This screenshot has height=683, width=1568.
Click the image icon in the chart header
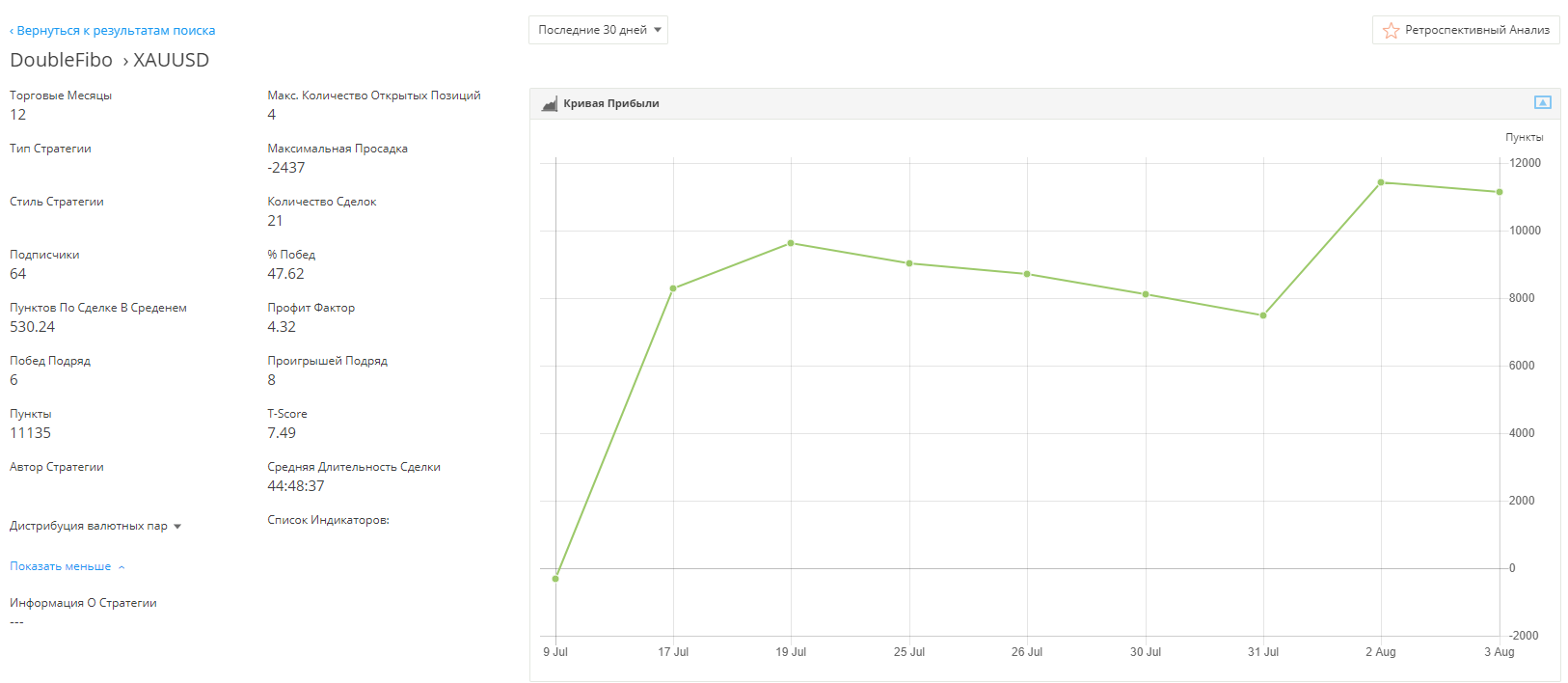[x=1543, y=102]
